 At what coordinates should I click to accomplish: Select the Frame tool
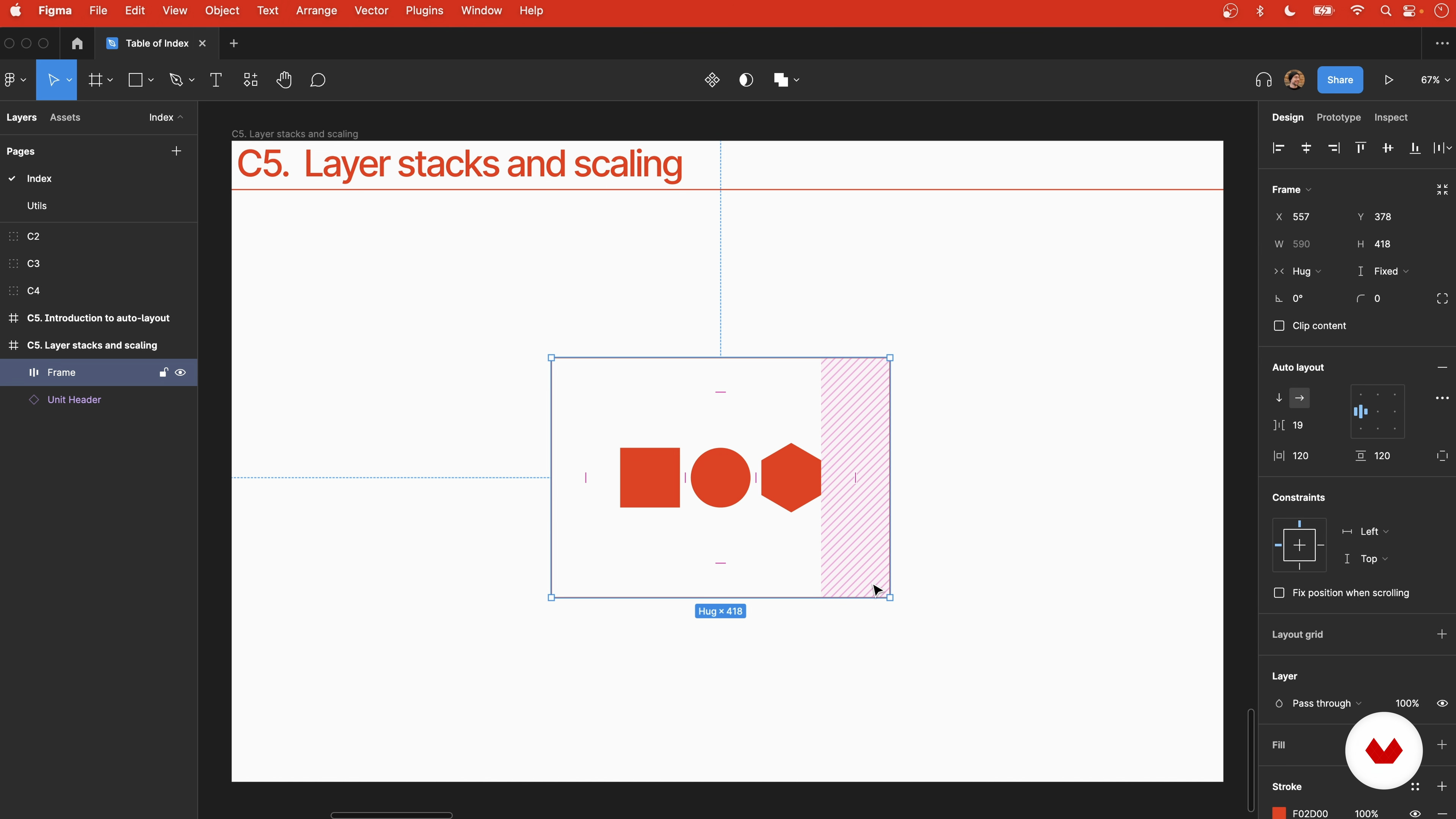[96, 80]
